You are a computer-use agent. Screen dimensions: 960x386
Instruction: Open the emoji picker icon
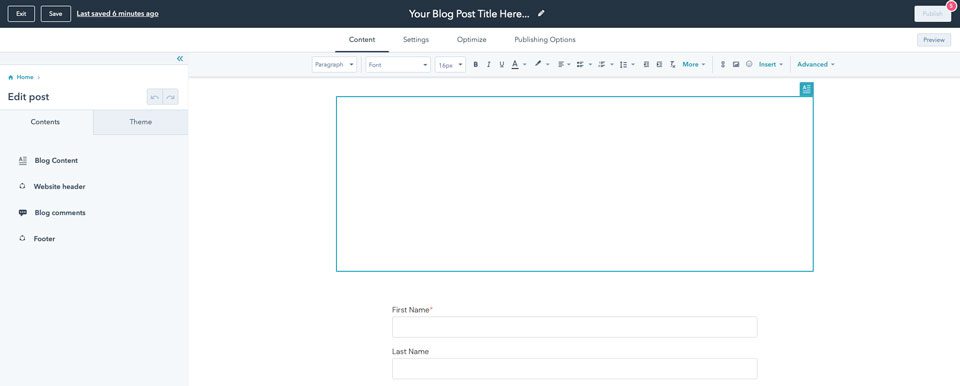click(749, 64)
